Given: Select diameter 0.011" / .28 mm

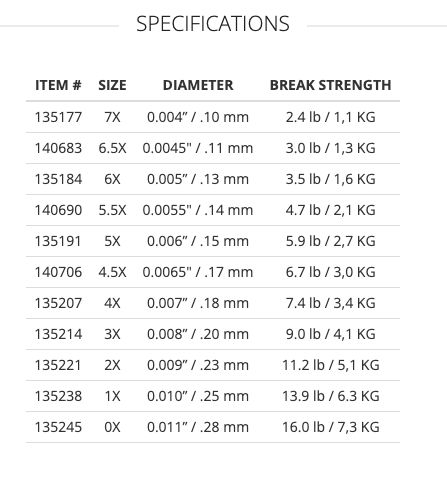Looking at the screenshot, I should tap(198, 427).
